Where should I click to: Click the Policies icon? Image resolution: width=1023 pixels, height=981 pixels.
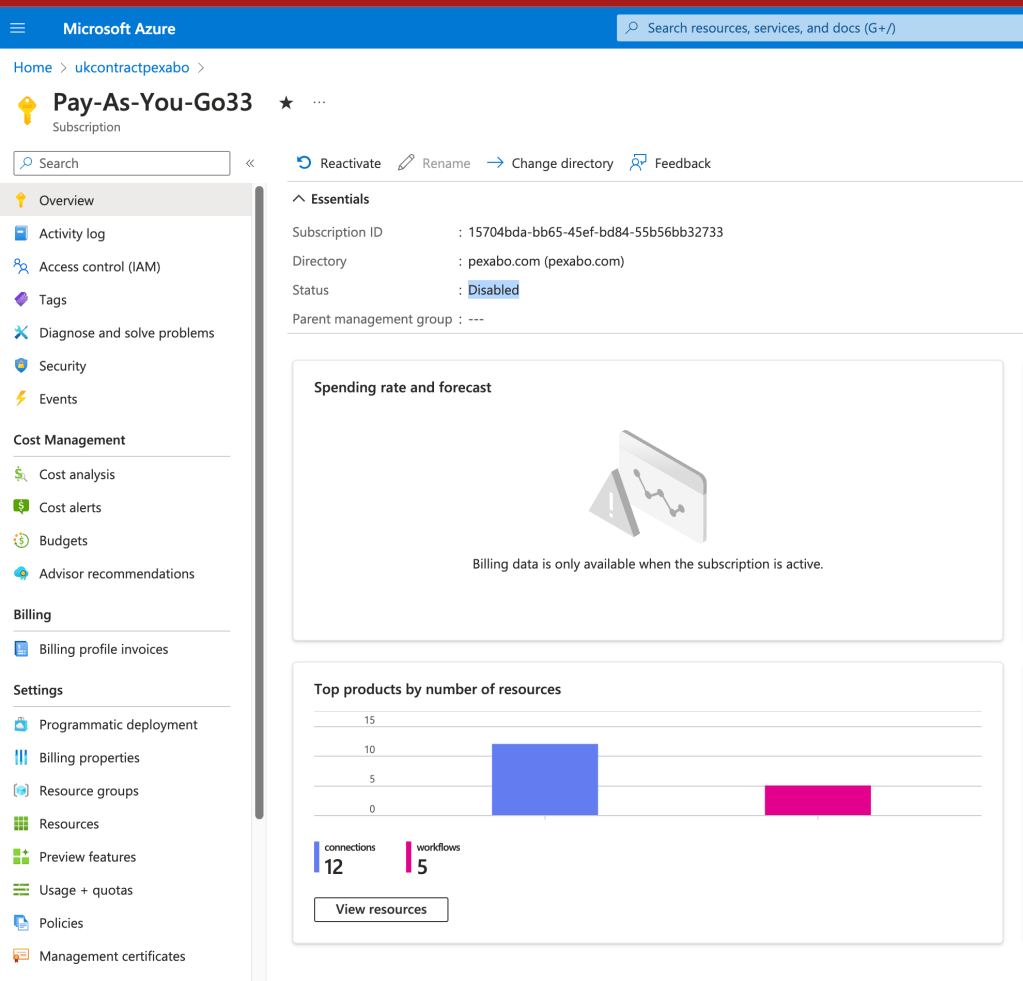pyautogui.click(x=21, y=923)
